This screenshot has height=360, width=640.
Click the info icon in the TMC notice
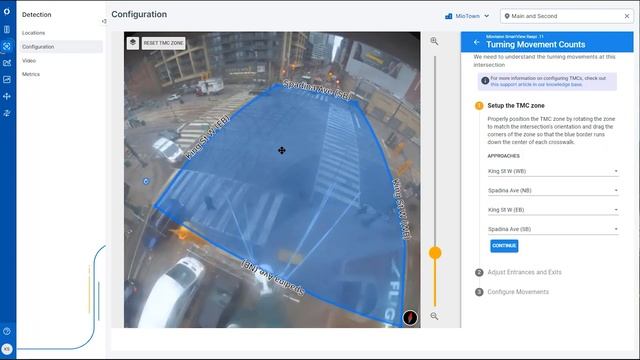point(485,81)
